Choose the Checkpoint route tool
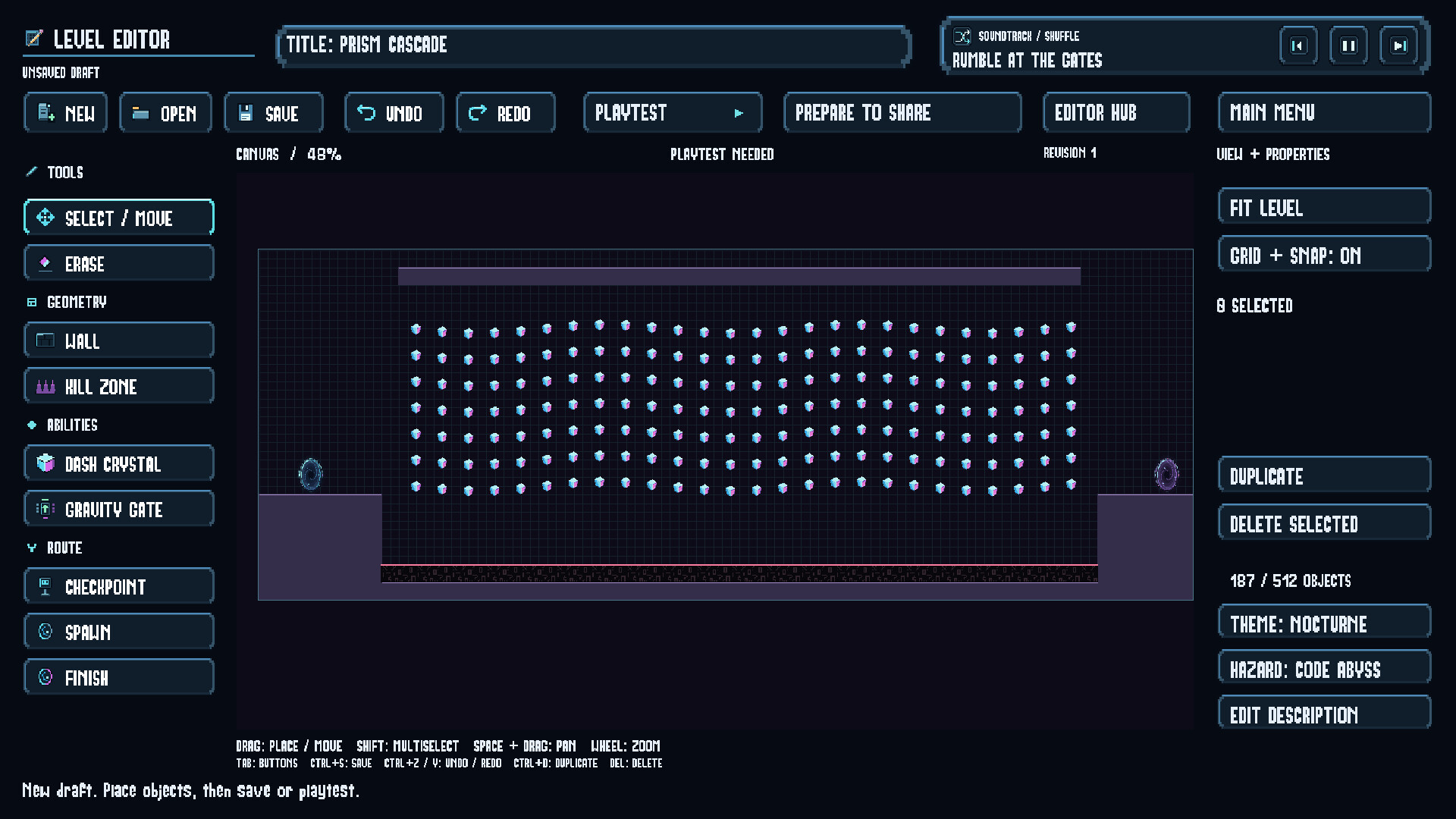 (x=119, y=586)
